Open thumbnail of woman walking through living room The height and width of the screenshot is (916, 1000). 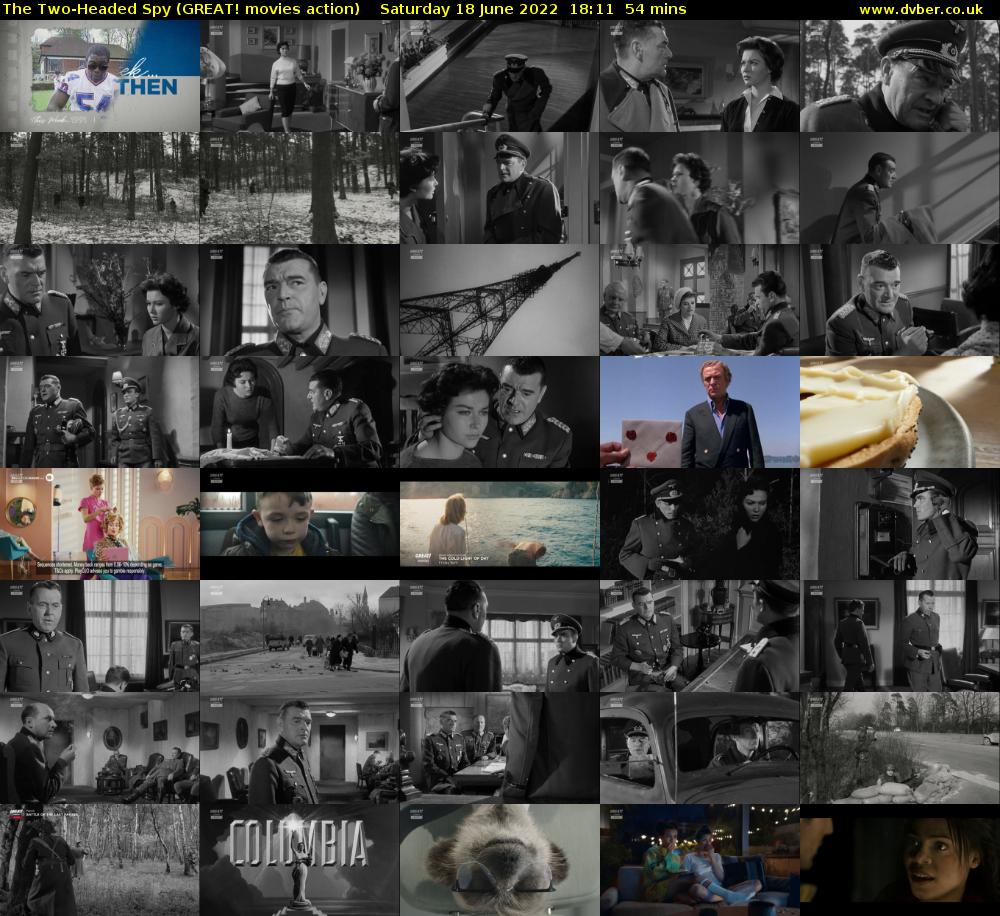pyautogui.click(x=300, y=76)
